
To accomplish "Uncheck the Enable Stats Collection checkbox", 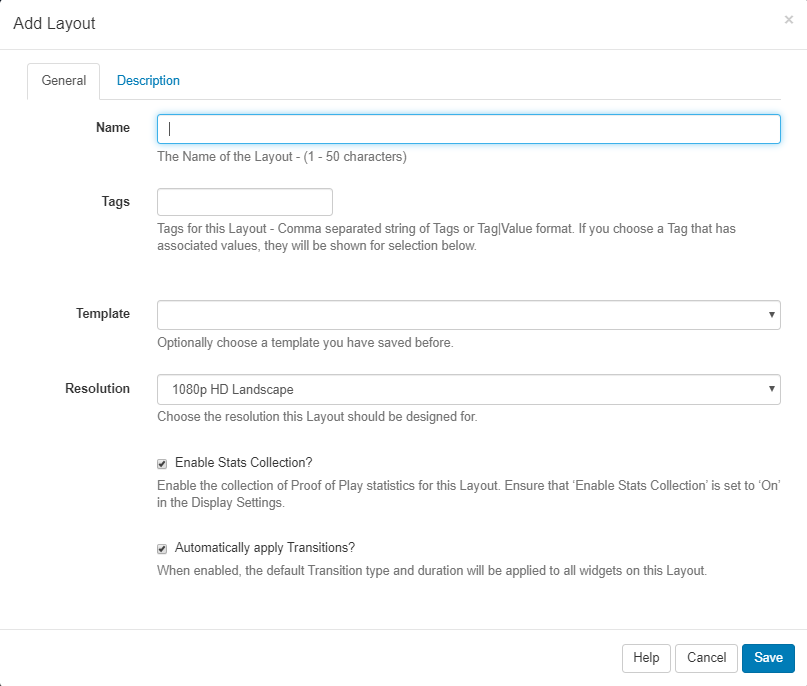I will click(162, 464).
